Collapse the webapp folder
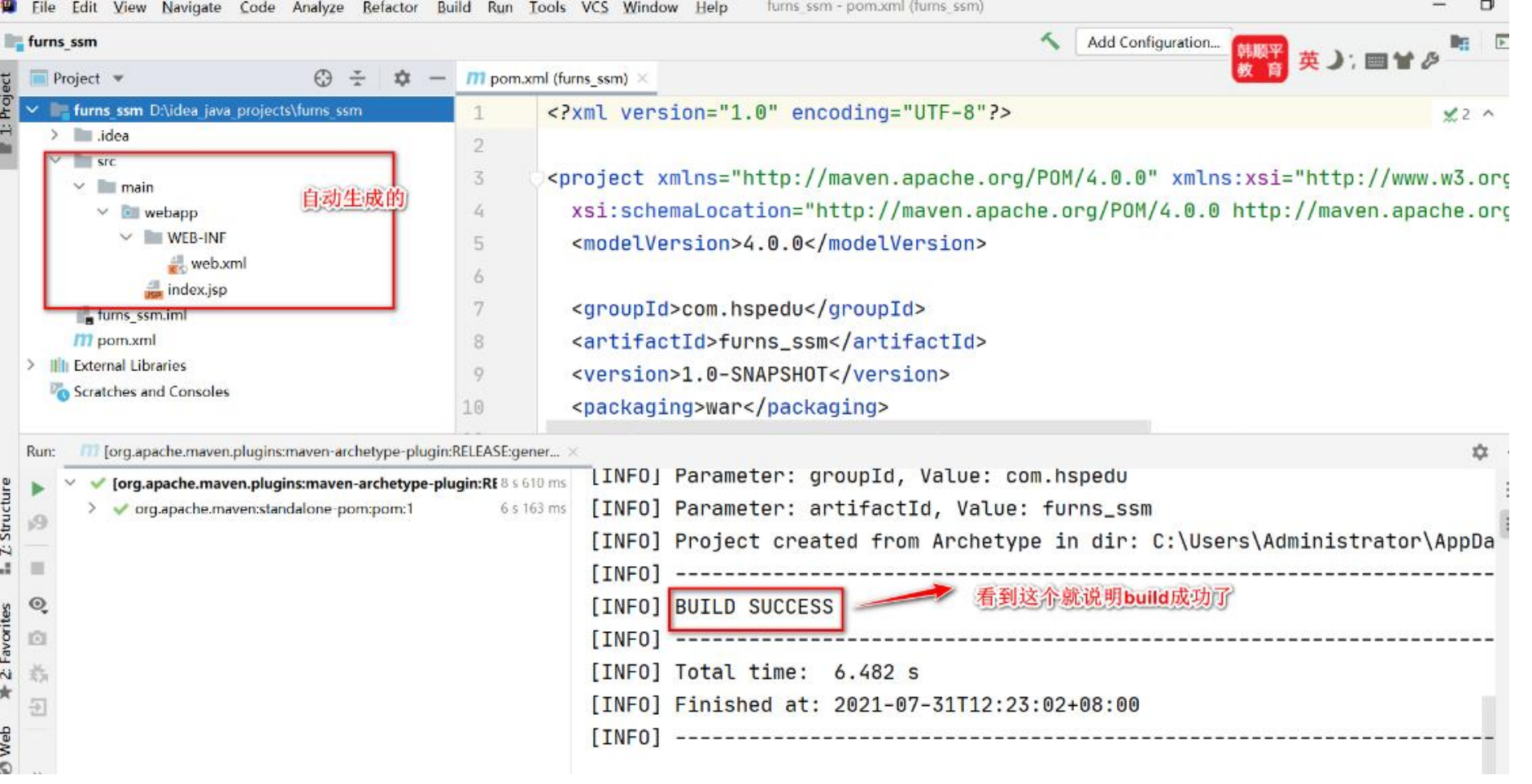The height and width of the screenshot is (784, 1532). pyautogui.click(x=103, y=211)
